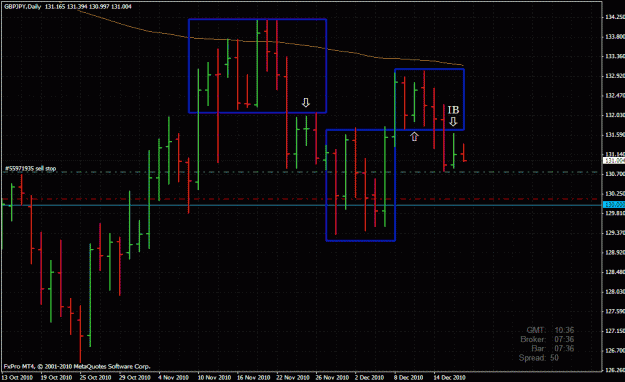Click the '8 Dec 2010' date label
This screenshot has height=382, width=625.
pos(409,377)
